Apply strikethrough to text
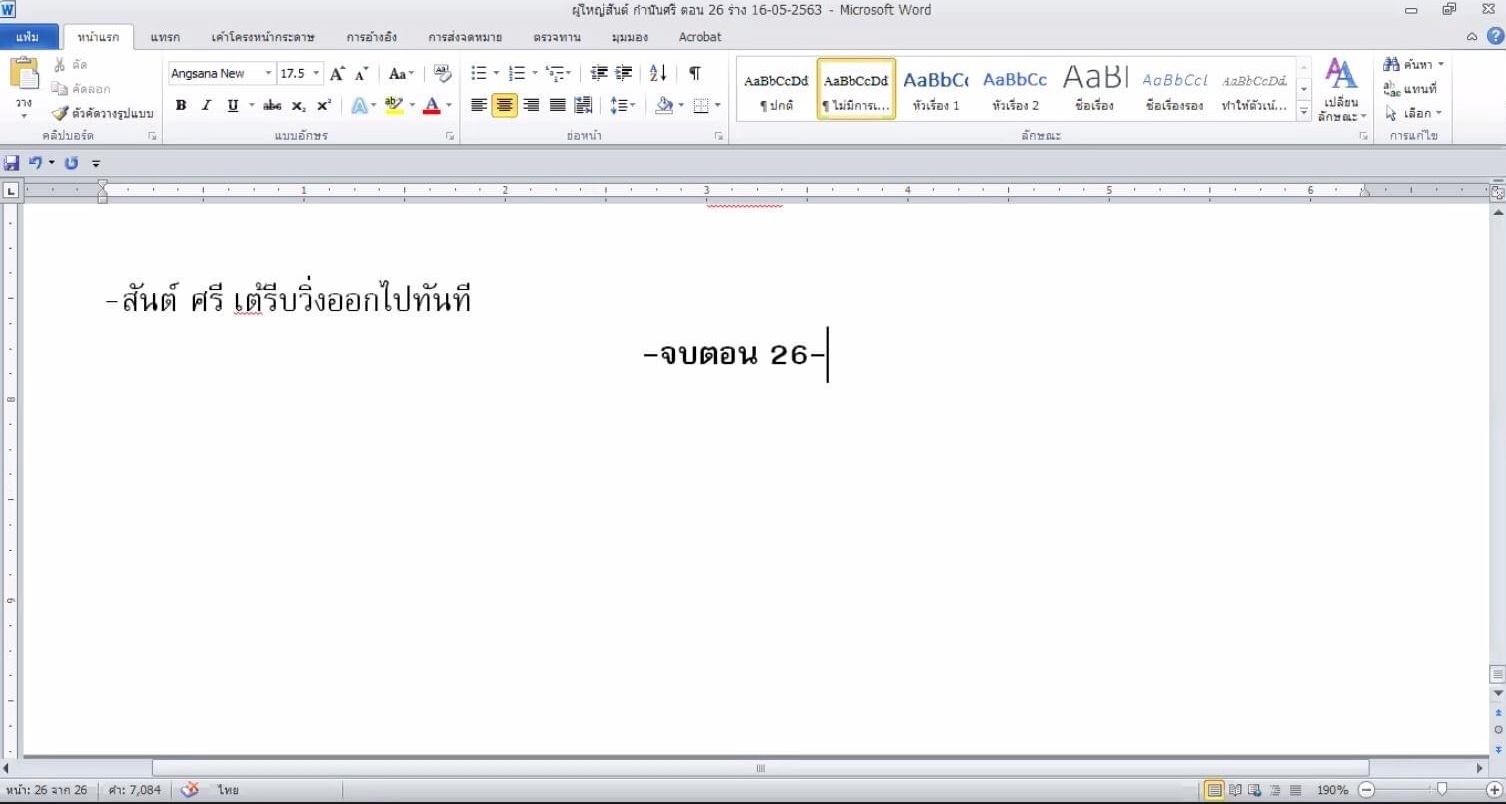This screenshot has height=804, width=1506. tap(272, 106)
